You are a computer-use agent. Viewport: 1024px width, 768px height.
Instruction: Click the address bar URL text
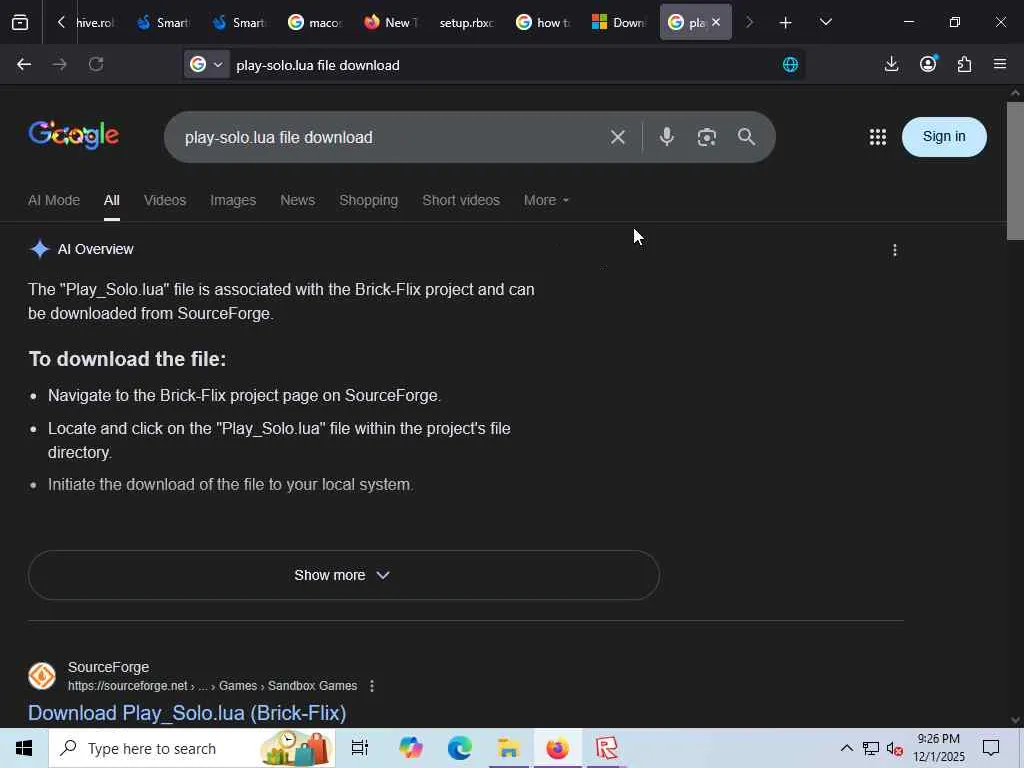click(317, 65)
